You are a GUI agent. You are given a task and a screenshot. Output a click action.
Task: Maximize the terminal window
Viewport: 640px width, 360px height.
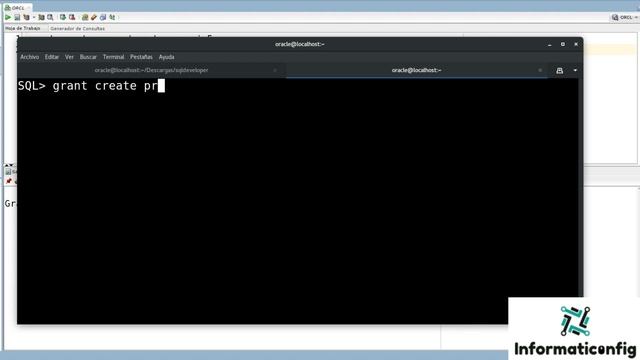click(x=563, y=44)
